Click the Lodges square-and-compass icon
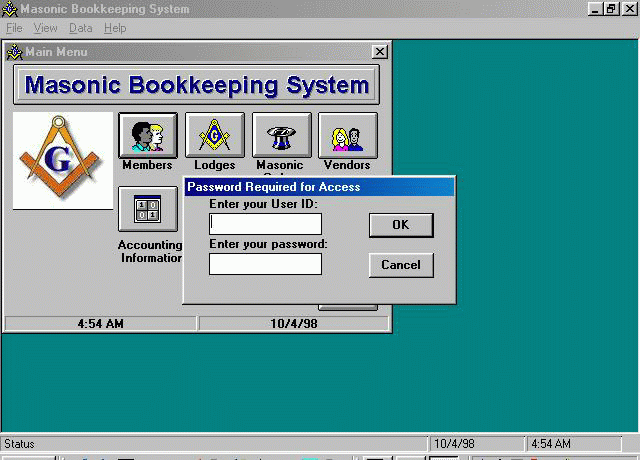 pos(214,135)
